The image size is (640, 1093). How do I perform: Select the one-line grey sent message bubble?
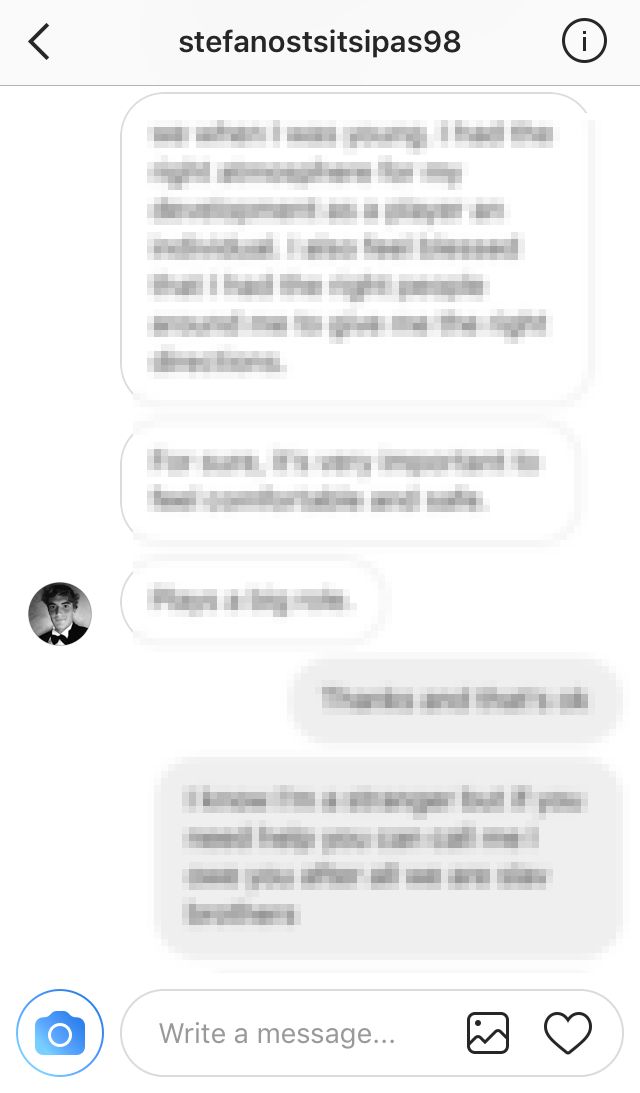coord(455,700)
